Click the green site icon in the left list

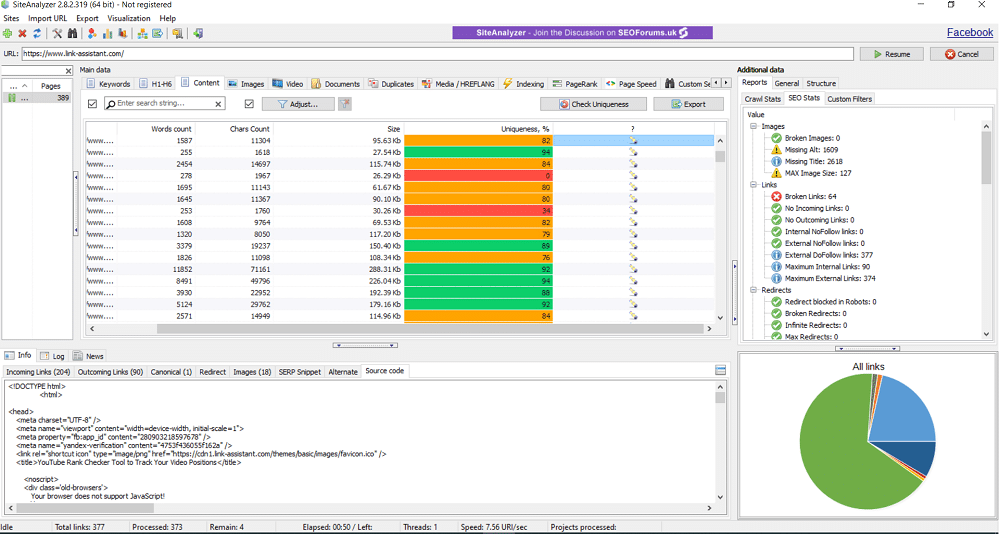pos(11,98)
